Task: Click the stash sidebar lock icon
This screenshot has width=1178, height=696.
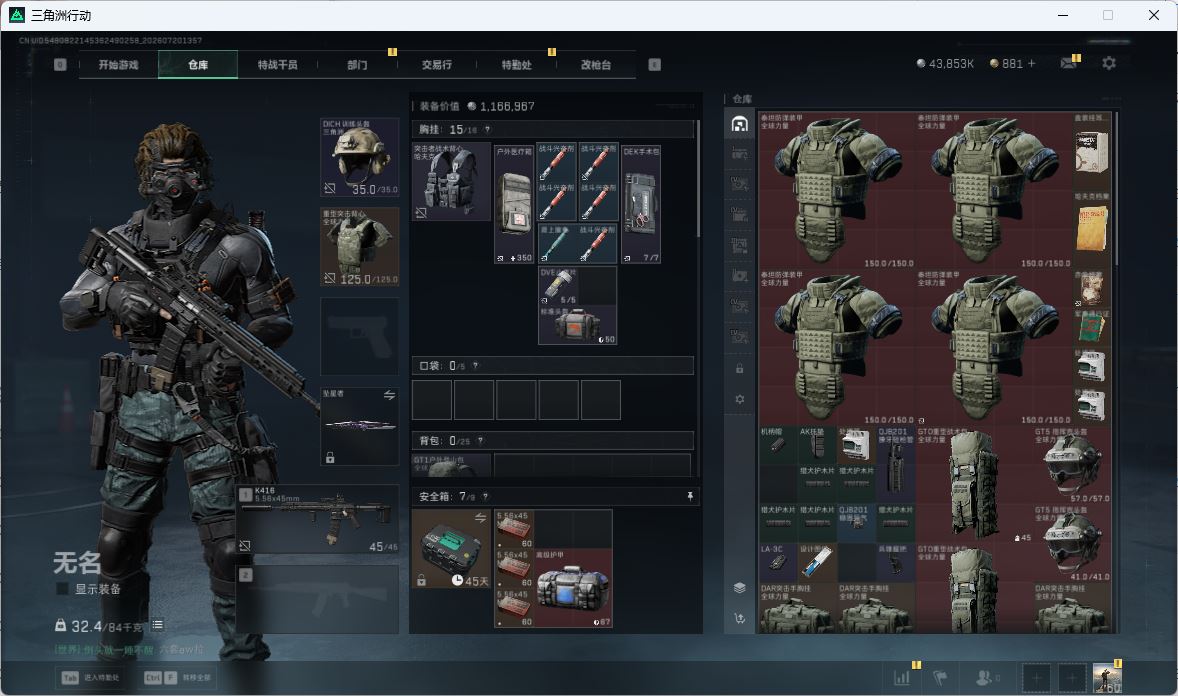Action: click(x=739, y=369)
